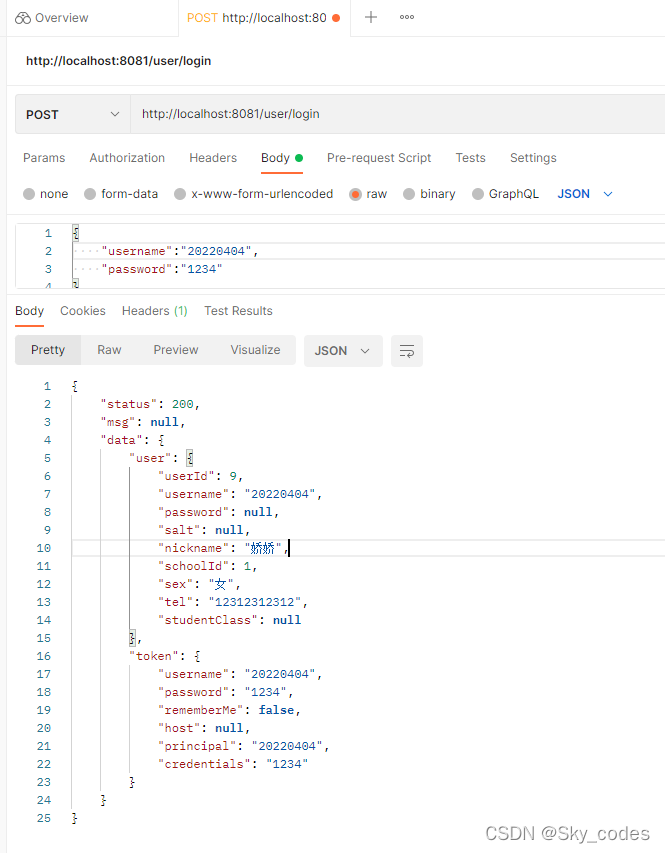The image size is (665, 853).
Task: Select the Preview response view
Action: pos(176,350)
